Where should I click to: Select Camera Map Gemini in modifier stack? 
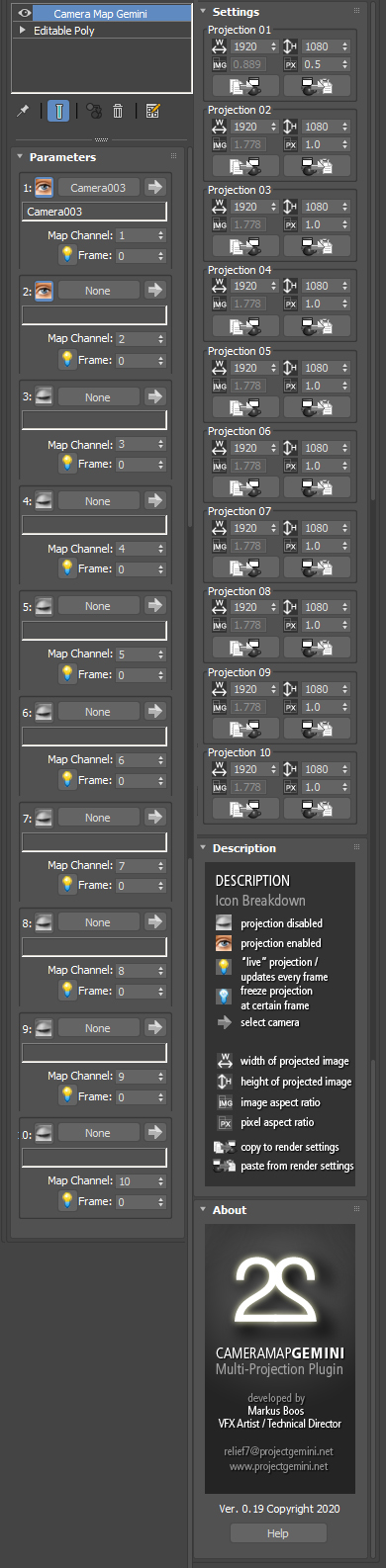coord(101,14)
